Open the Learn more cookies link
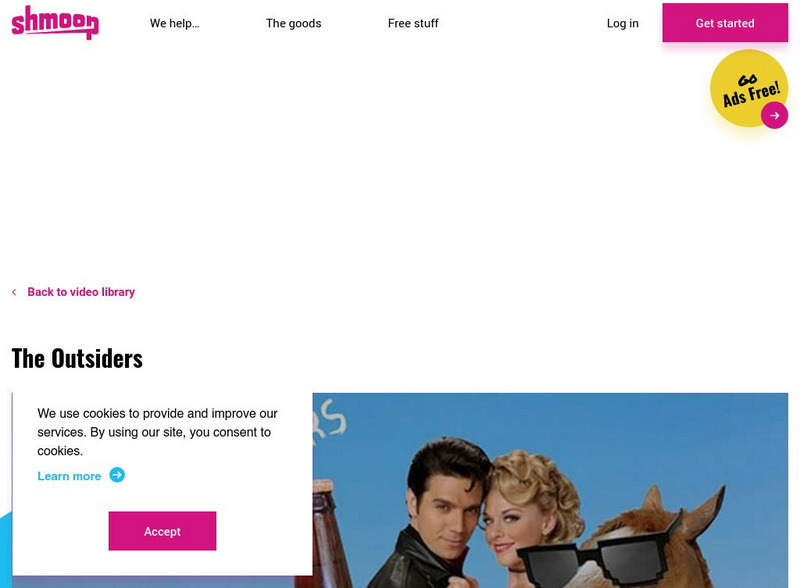This screenshot has height=588, width=800. (x=69, y=476)
